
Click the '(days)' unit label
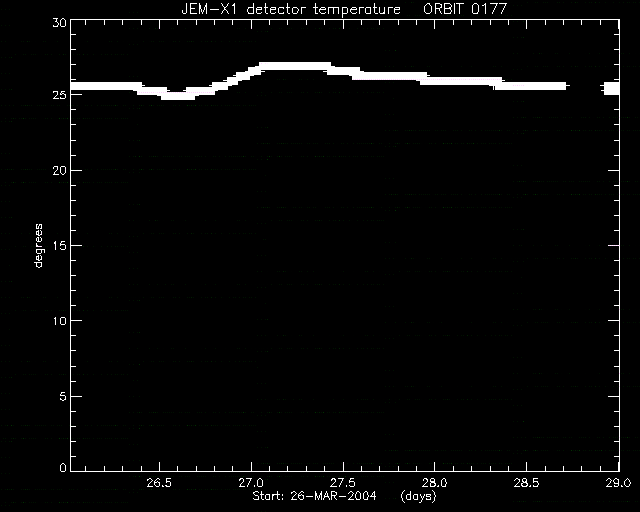[418, 496]
